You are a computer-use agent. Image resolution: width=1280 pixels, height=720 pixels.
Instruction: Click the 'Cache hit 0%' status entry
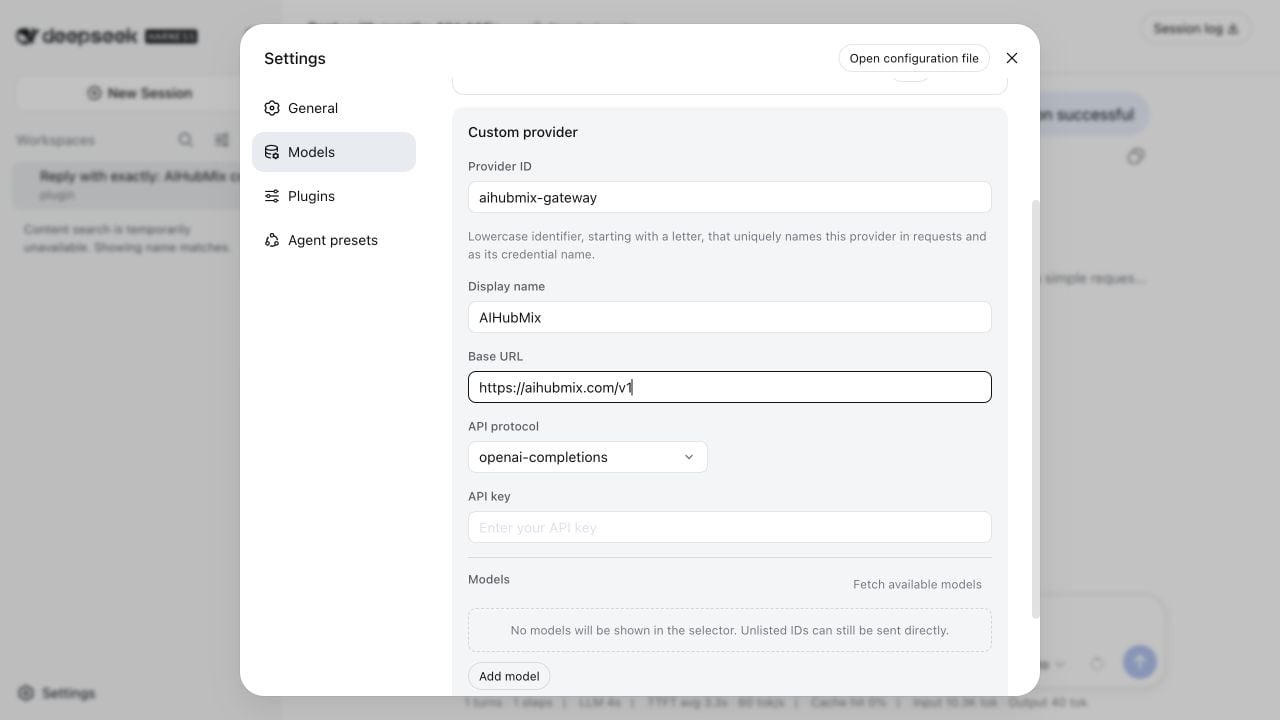[848, 703]
